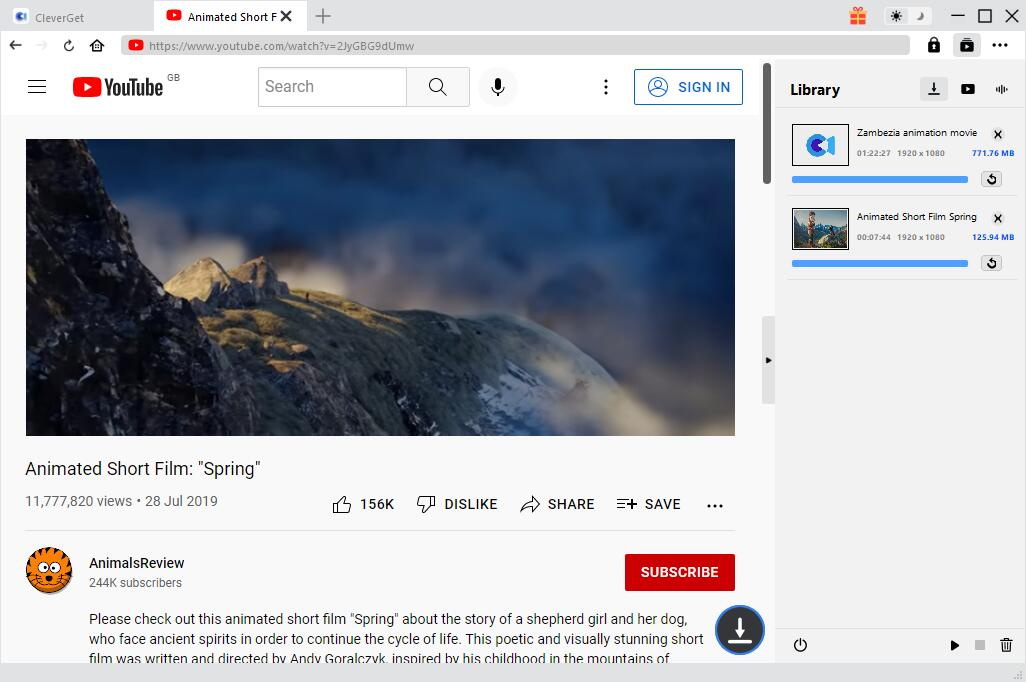Click the power icon at Library bottom

pos(800,645)
